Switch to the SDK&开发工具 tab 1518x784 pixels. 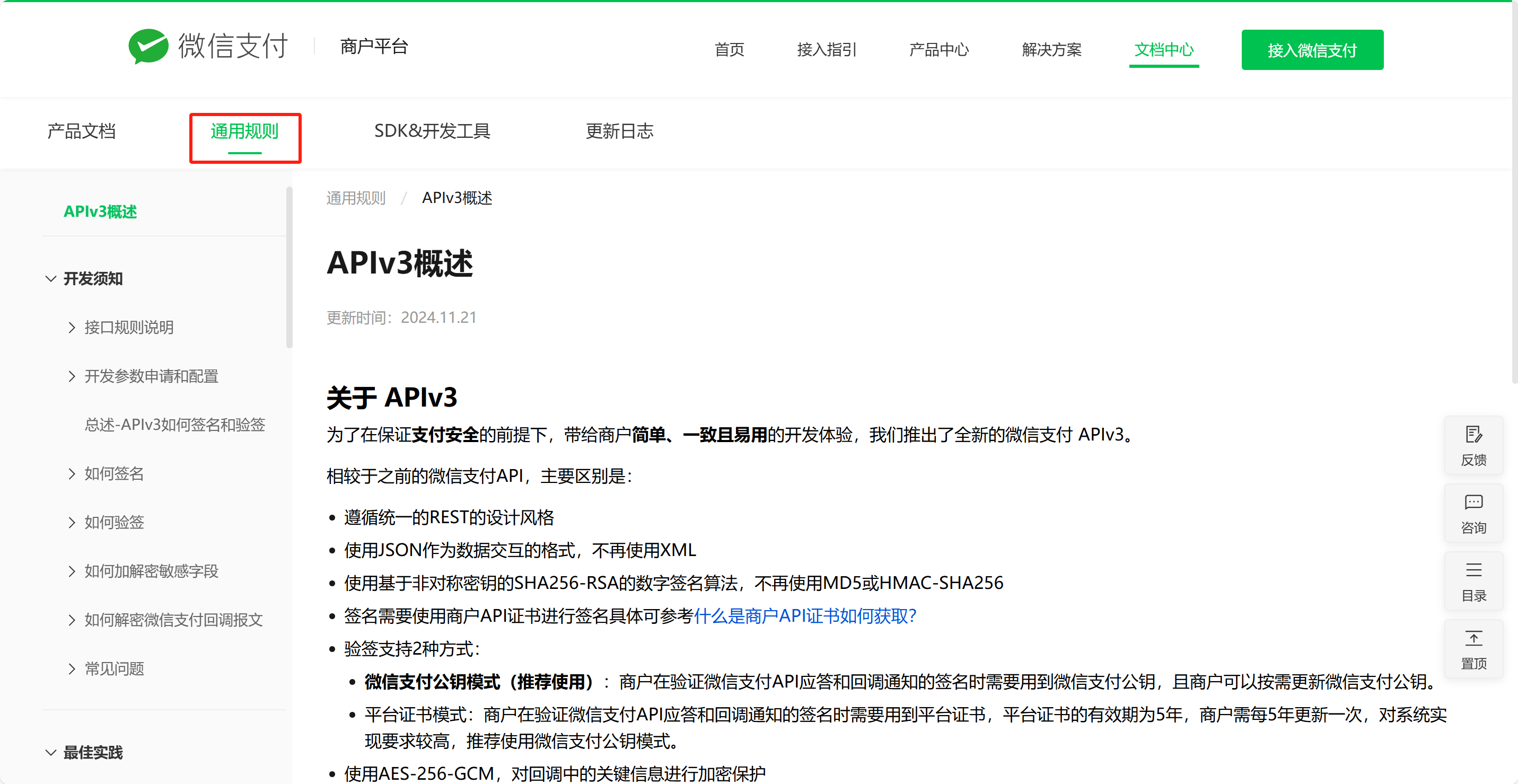[433, 131]
